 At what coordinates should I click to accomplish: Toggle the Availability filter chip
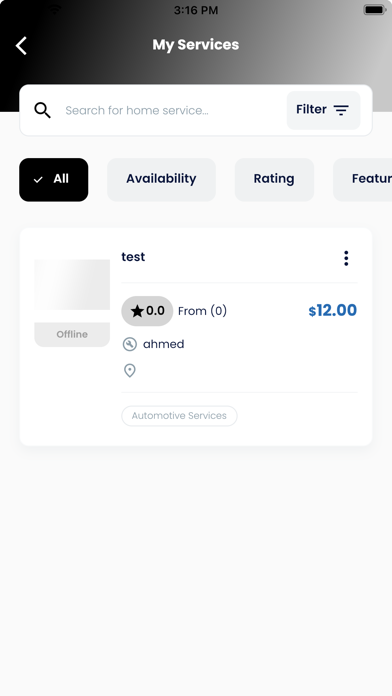(x=161, y=179)
